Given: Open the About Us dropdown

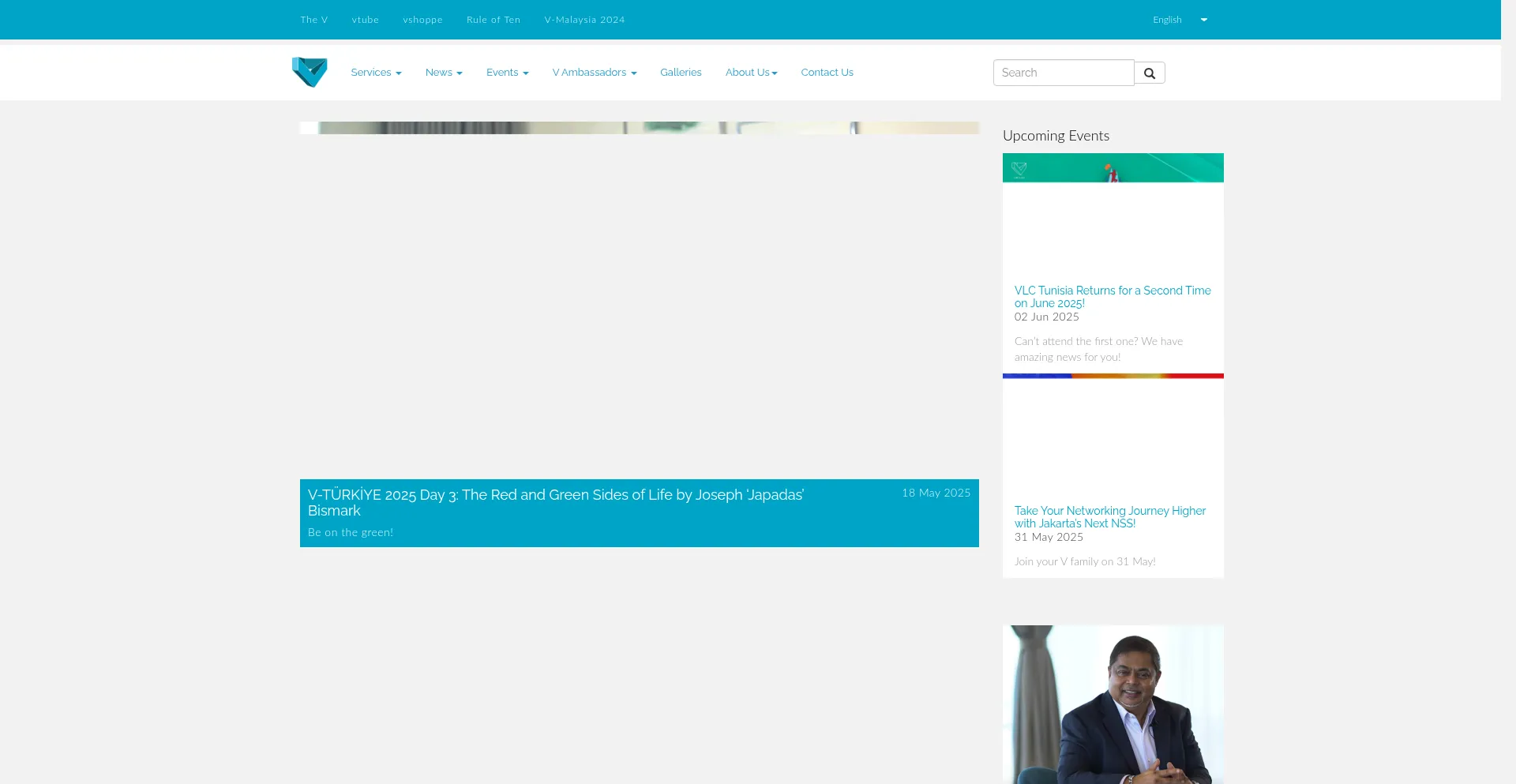Looking at the screenshot, I should (751, 73).
